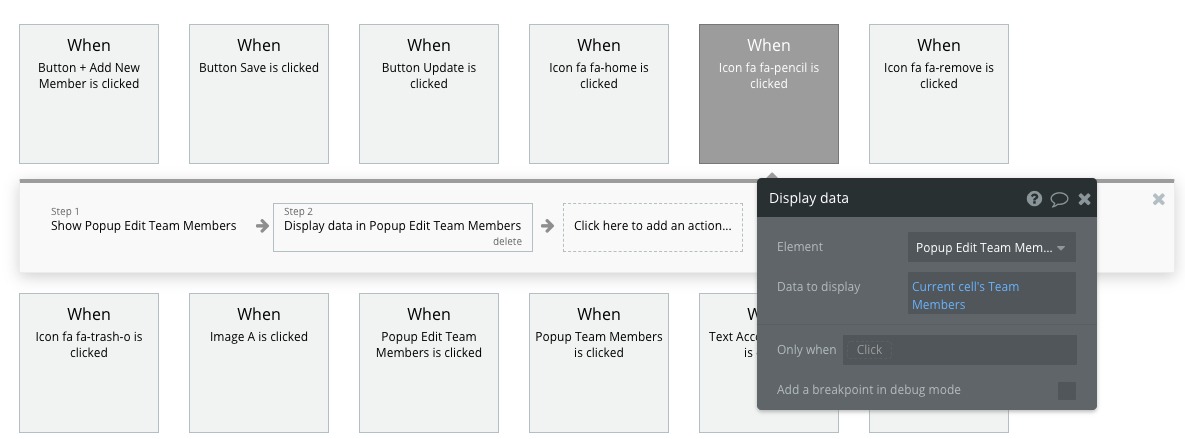Open help for Display data panel

click(x=1034, y=199)
